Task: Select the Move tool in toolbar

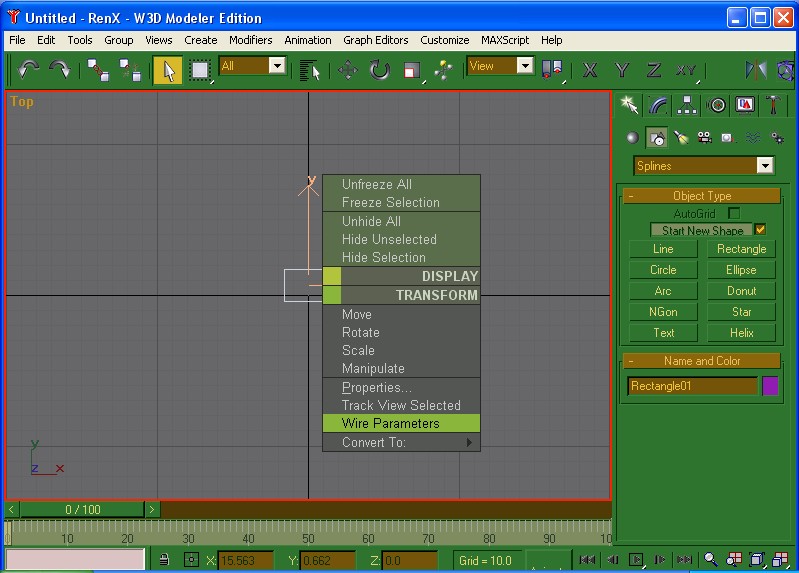Action: pyautogui.click(x=348, y=69)
